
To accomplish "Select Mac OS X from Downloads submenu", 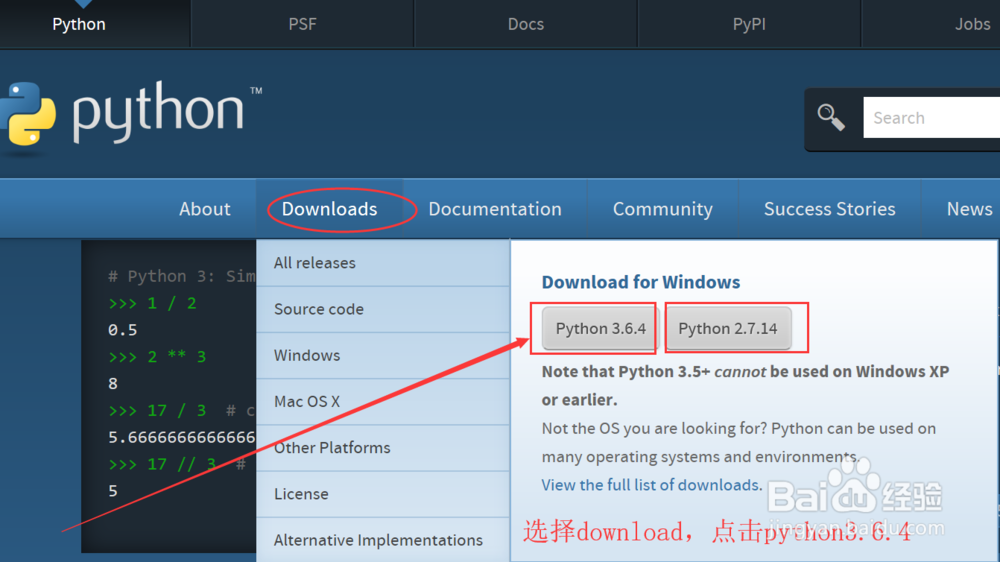I will [x=383, y=402].
